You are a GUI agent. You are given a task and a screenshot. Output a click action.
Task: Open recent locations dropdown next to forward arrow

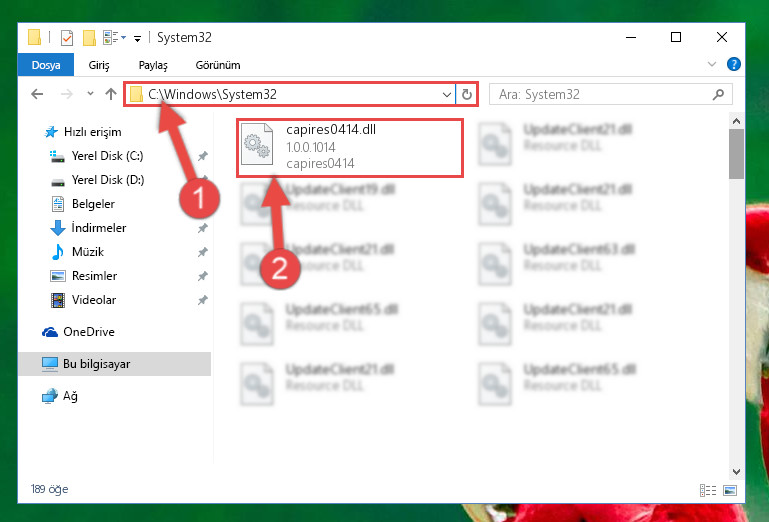(90, 93)
